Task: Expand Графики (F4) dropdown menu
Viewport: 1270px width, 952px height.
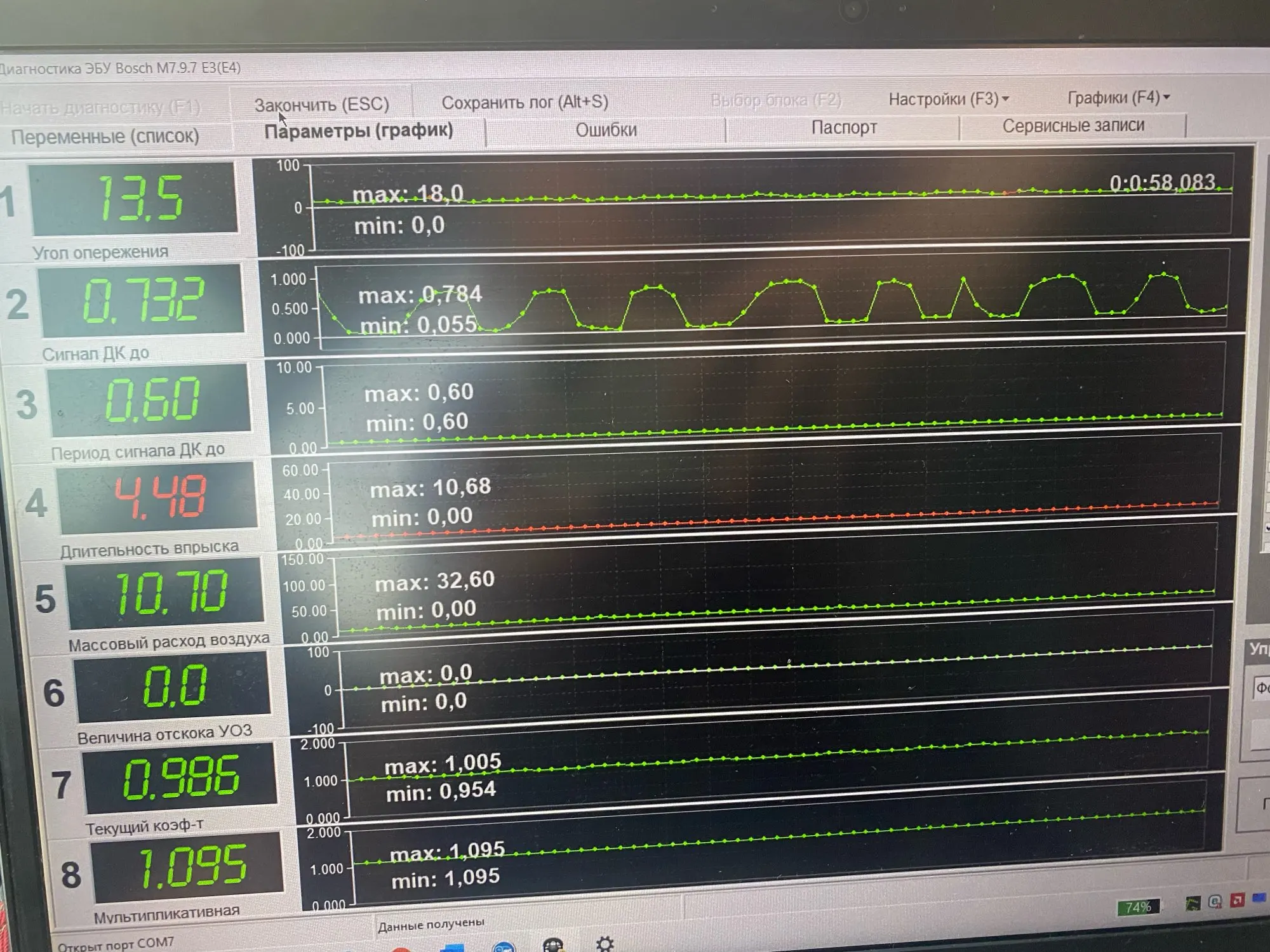Action: tap(1118, 98)
